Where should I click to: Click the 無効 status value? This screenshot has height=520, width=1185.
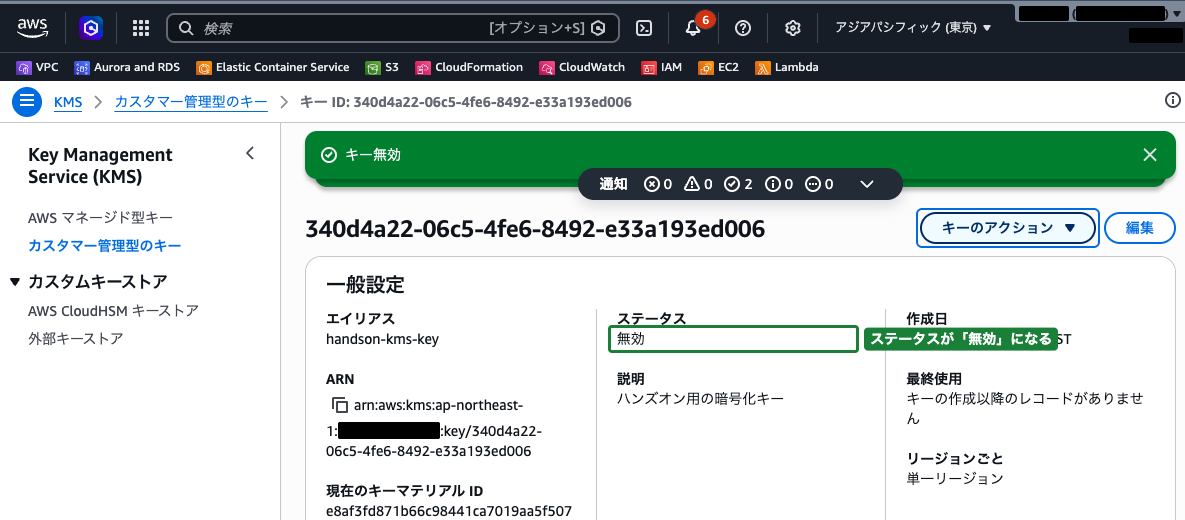click(x=631, y=339)
